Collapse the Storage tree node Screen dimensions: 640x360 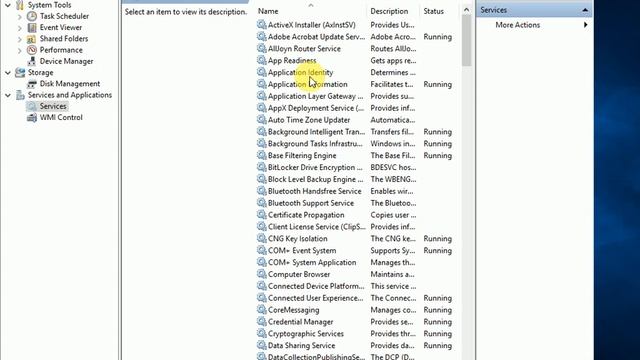pyautogui.click(x=8, y=73)
